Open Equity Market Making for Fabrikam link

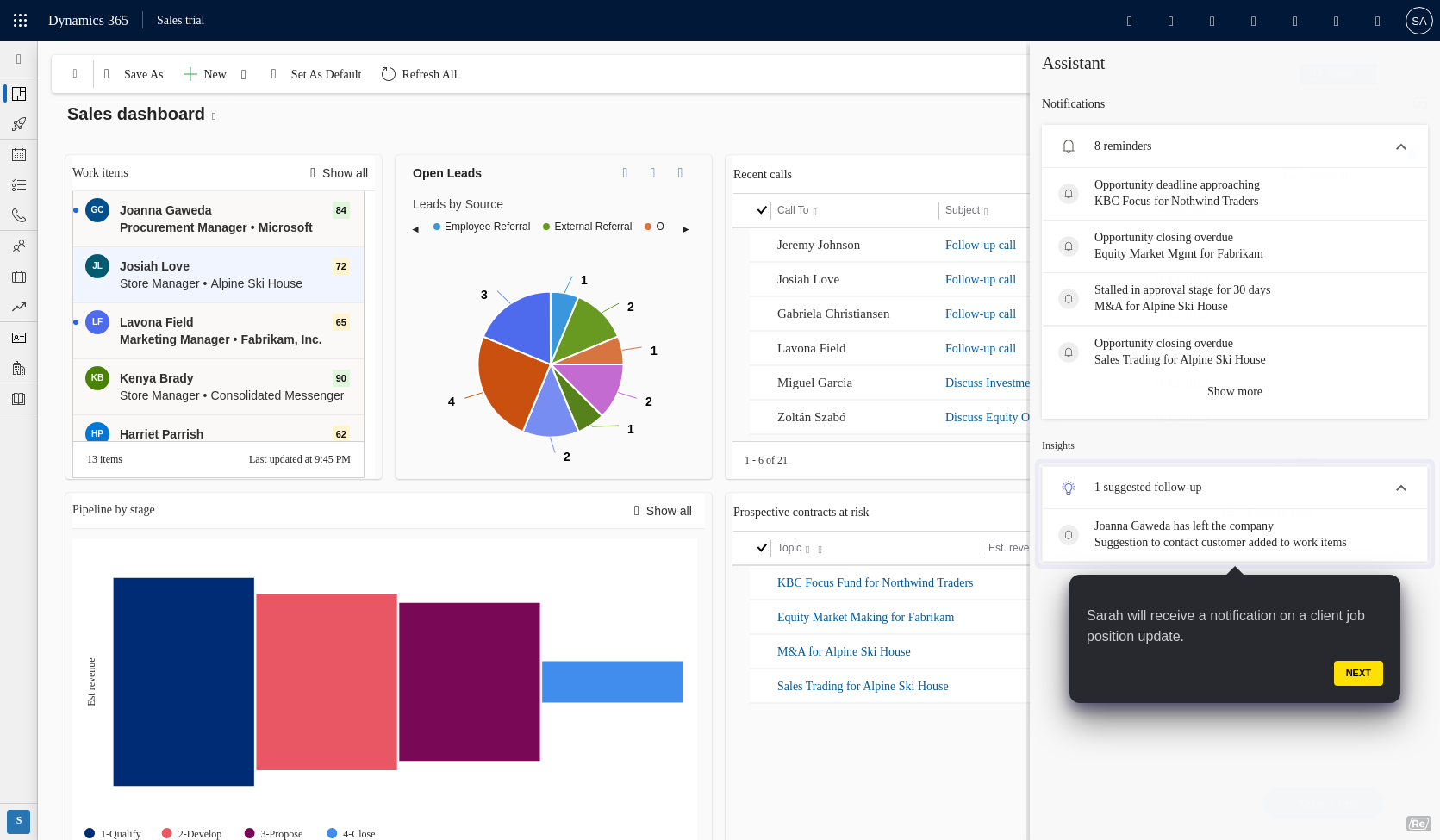click(x=865, y=617)
